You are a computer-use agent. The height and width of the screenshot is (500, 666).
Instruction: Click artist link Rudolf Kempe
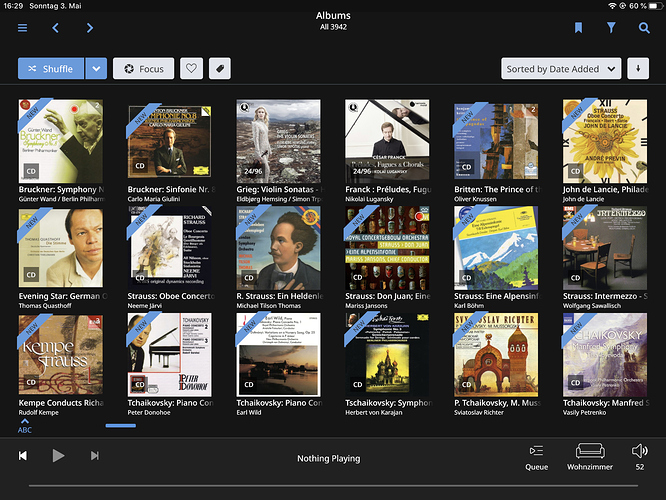[39, 412]
